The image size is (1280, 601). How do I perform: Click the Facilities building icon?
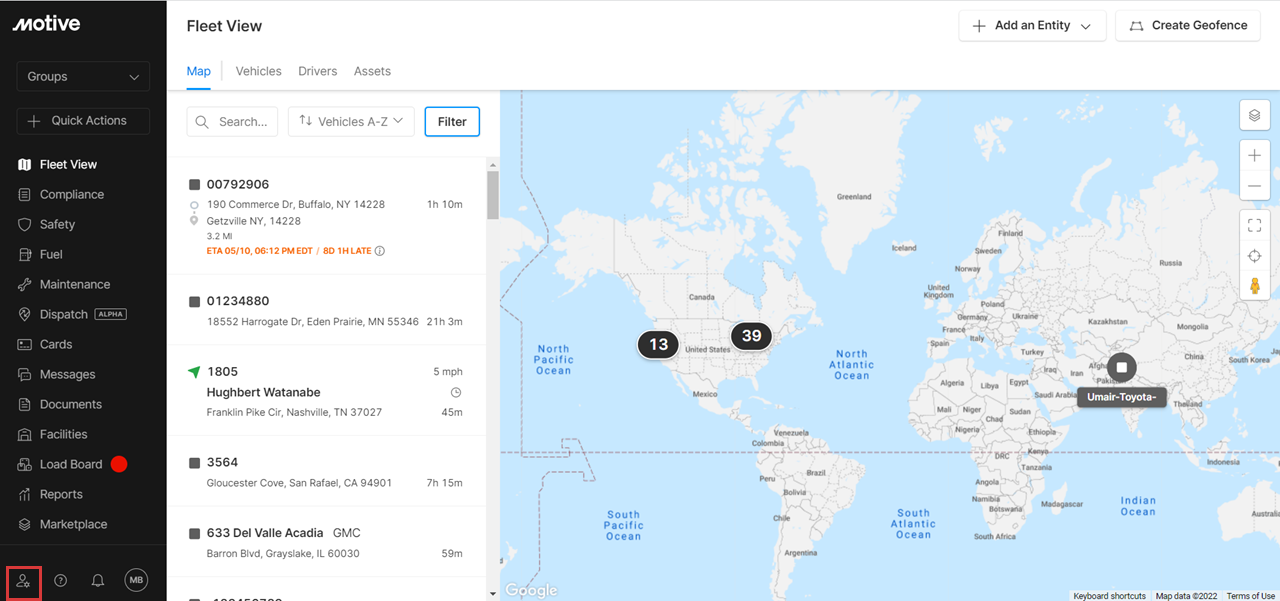(x=25, y=434)
